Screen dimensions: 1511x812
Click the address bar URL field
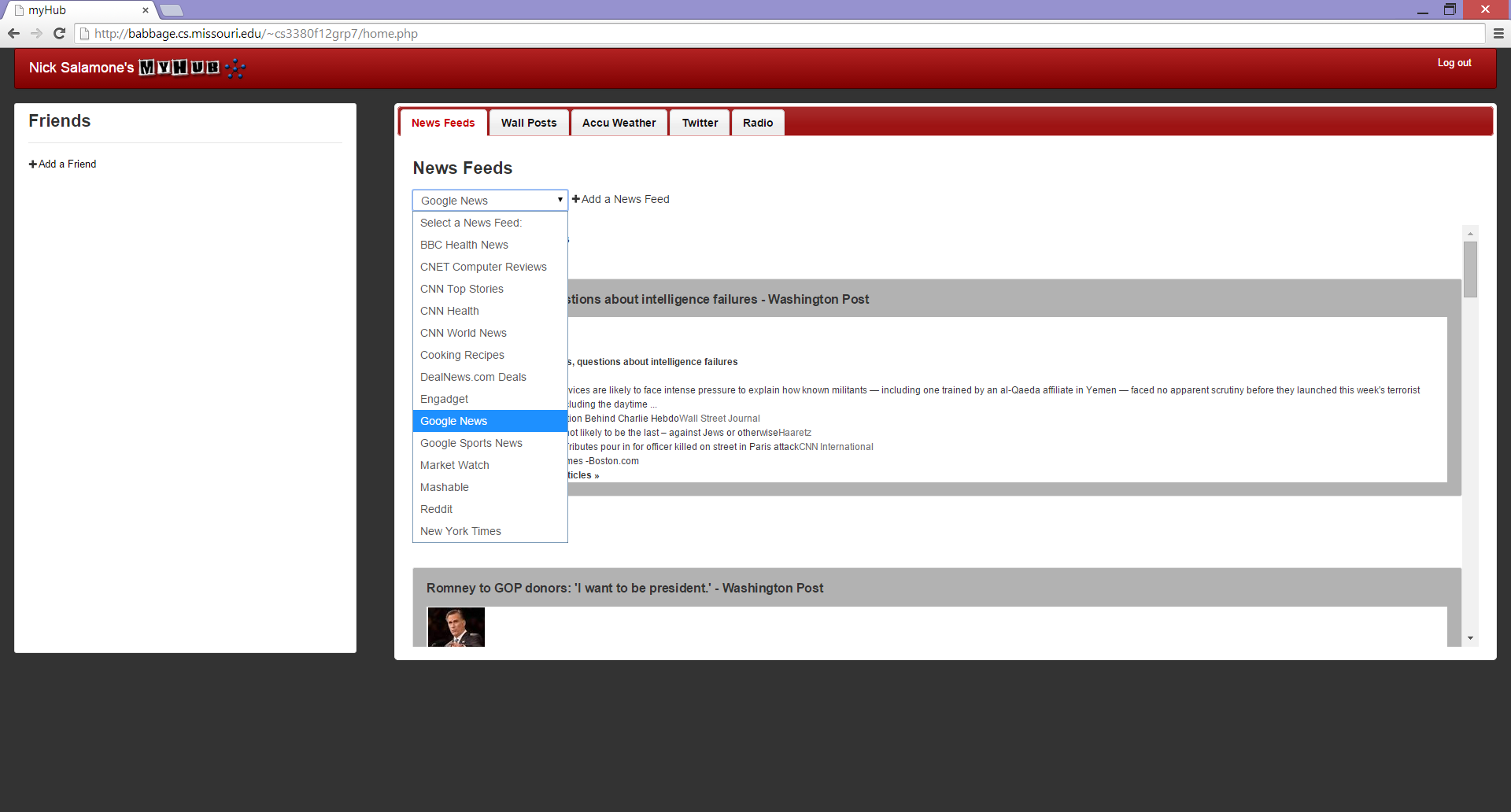click(x=779, y=33)
